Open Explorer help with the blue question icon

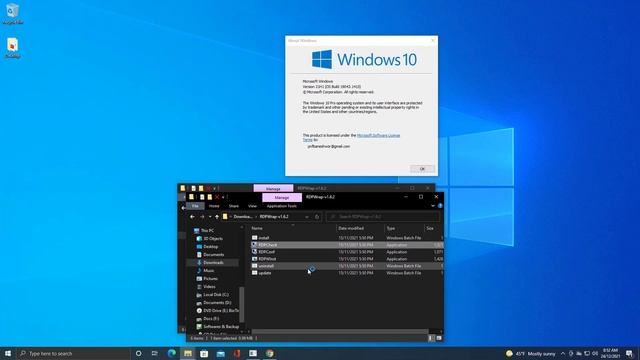[440, 206]
